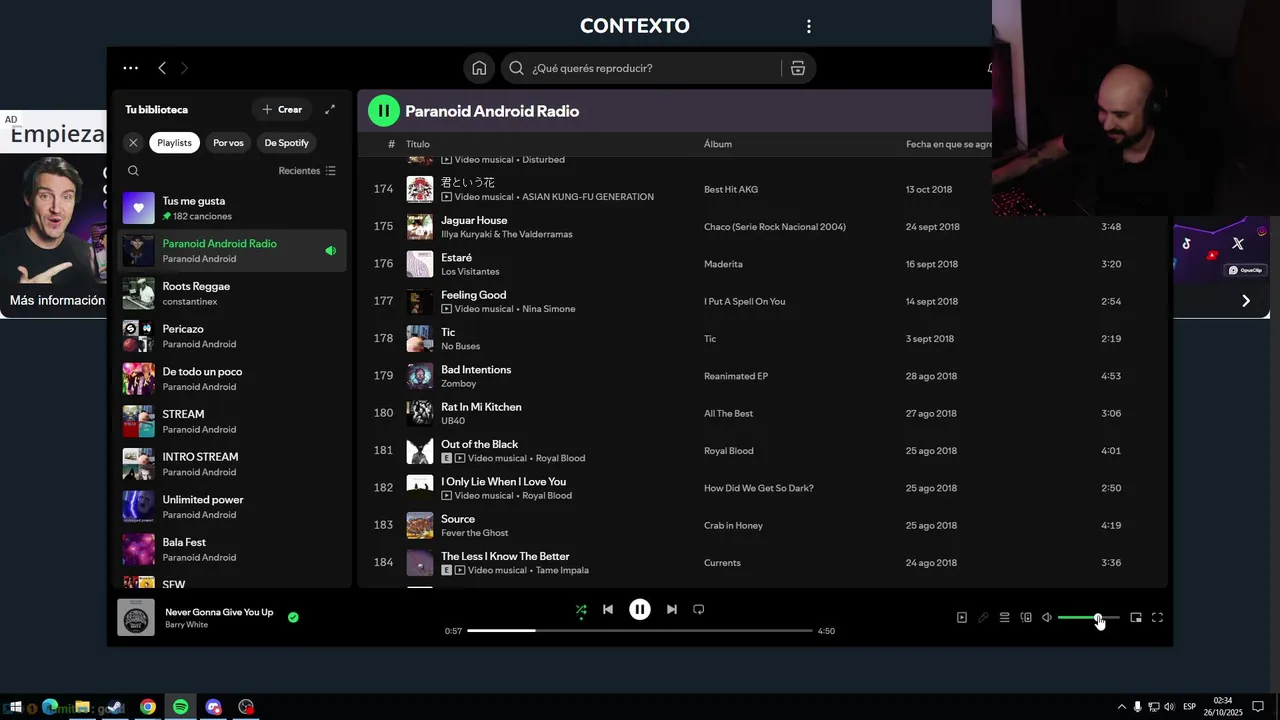Image resolution: width=1280 pixels, height=720 pixels.
Task: Sort by the Álbum column header
Action: tap(718, 144)
